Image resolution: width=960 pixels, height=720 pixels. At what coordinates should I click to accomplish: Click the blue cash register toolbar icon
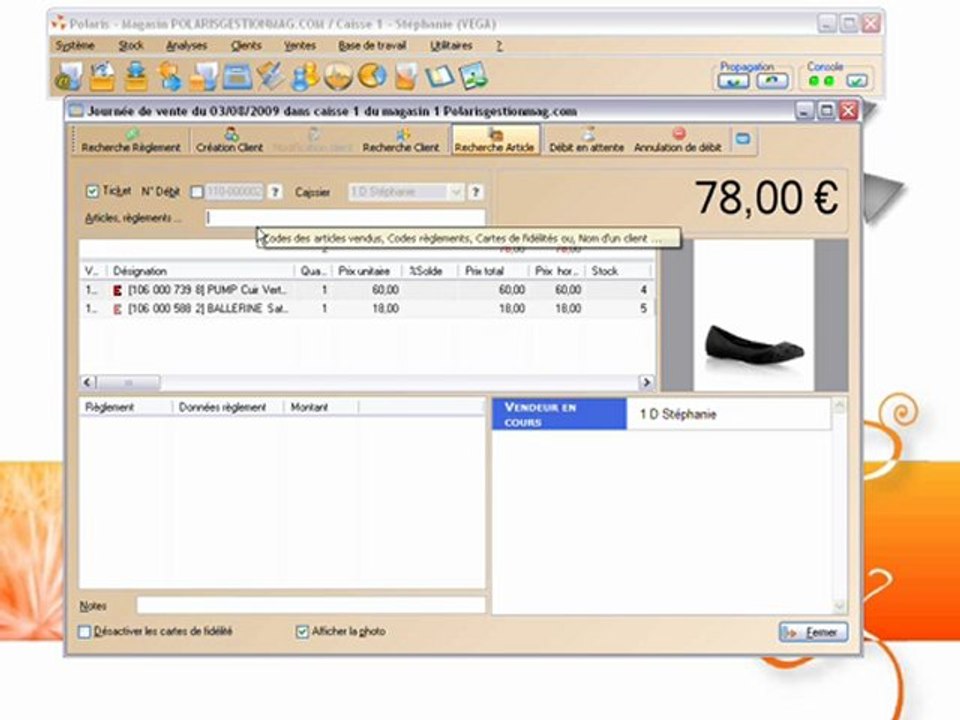pos(238,77)
